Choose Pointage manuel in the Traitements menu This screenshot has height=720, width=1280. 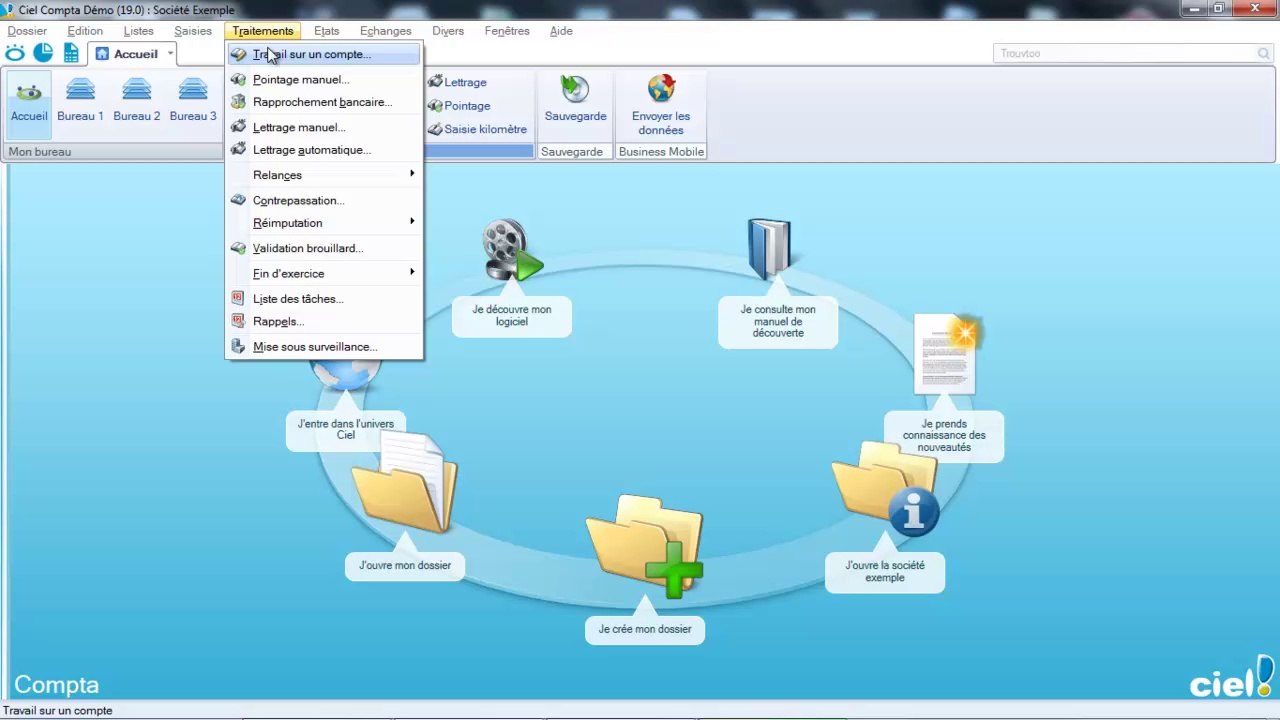pos(324,80)
